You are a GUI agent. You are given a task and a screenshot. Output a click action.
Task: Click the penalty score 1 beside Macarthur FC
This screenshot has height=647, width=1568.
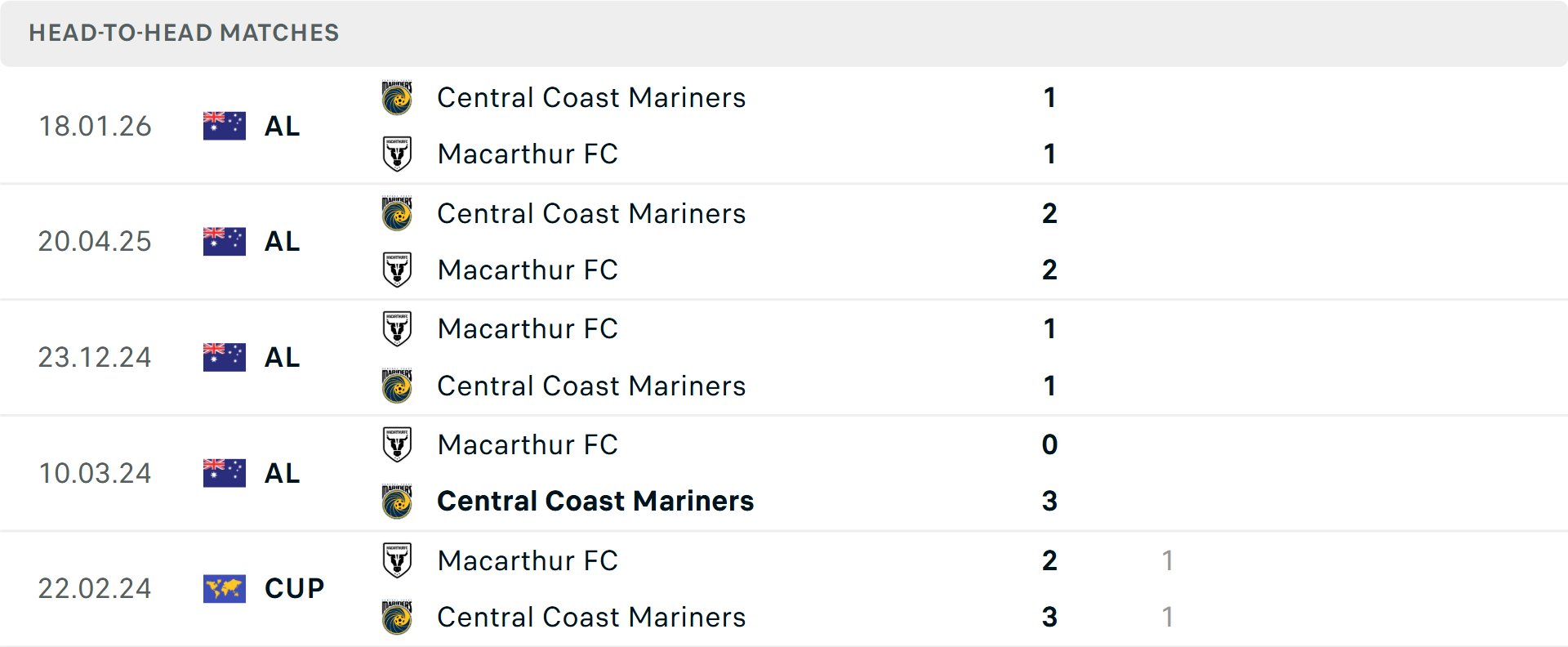(1168, 560)
